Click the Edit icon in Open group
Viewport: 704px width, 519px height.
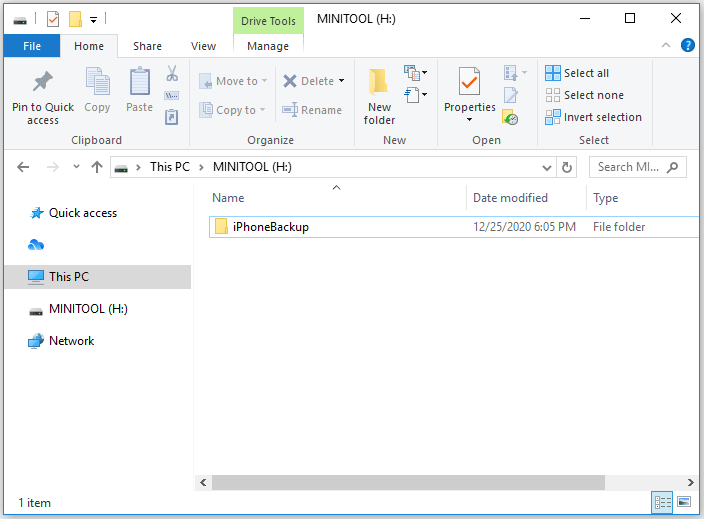tap(510, 95)
